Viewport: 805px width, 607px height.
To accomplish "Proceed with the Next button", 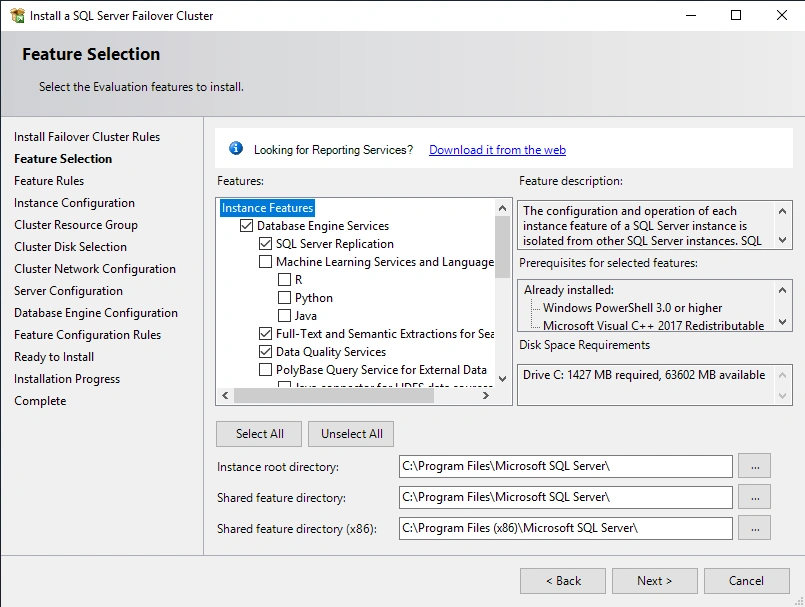I will pyautogui.click(x=655, y=581).
